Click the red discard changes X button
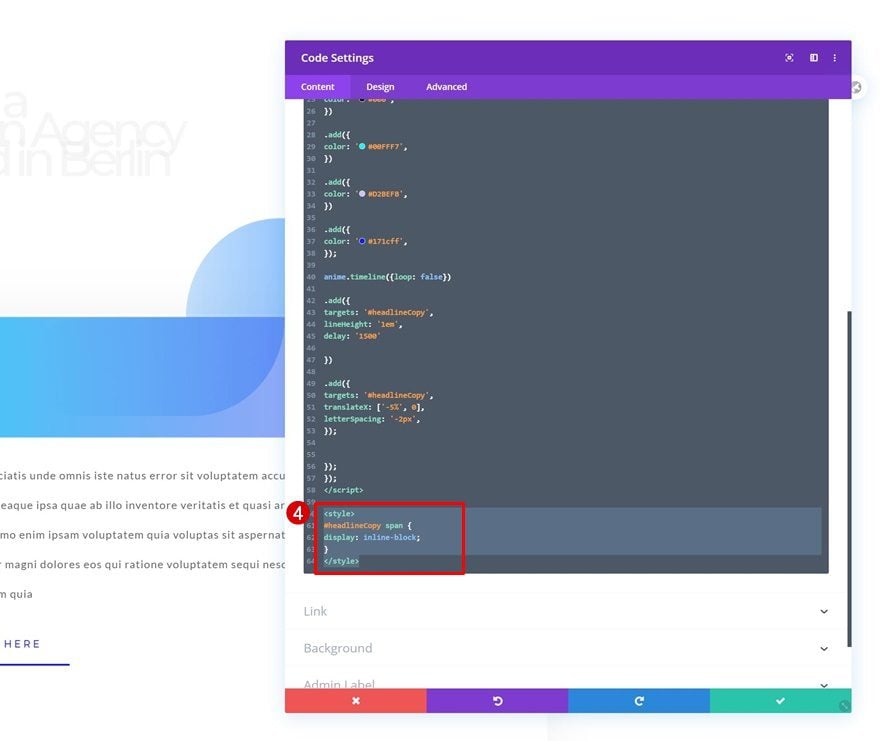880x741 pixels. [355, 701]
